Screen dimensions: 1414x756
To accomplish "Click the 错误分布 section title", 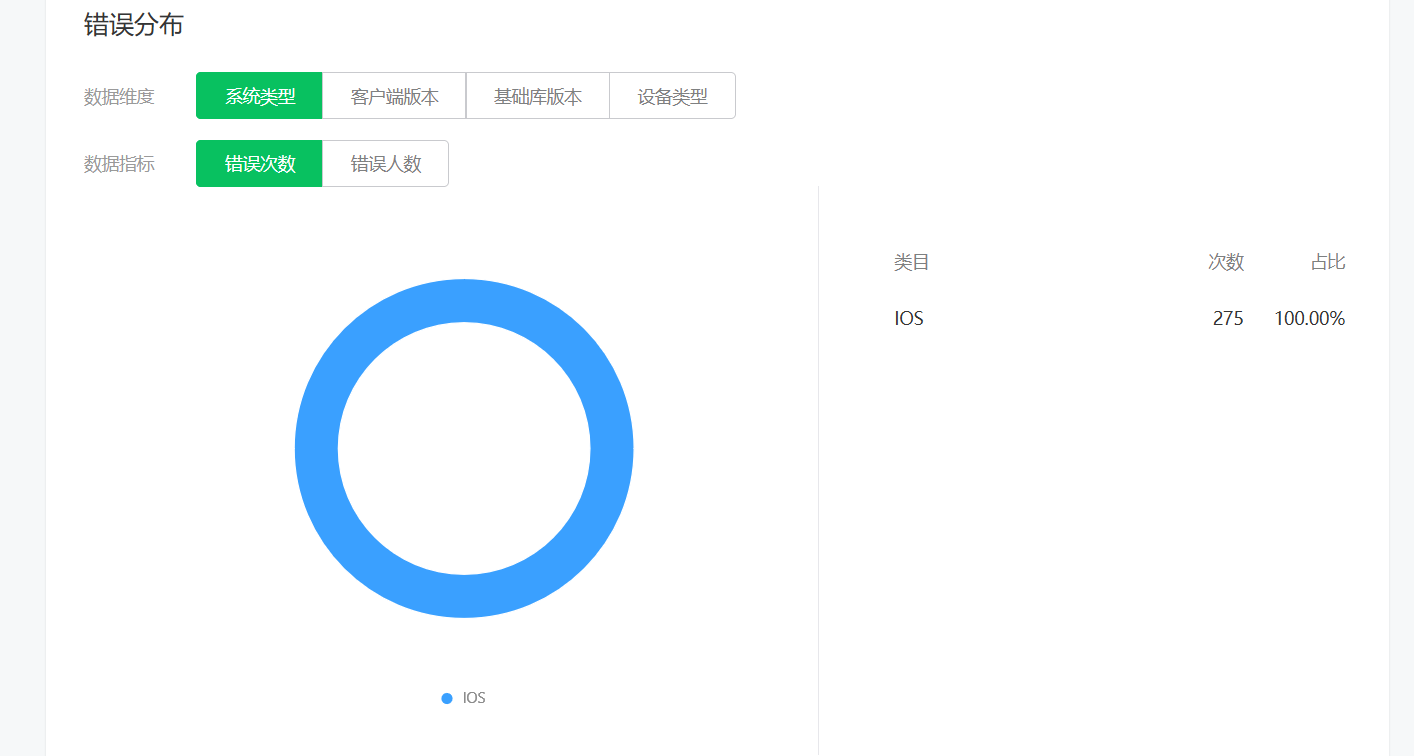I will pyautogui.click(x=133, y=25).
